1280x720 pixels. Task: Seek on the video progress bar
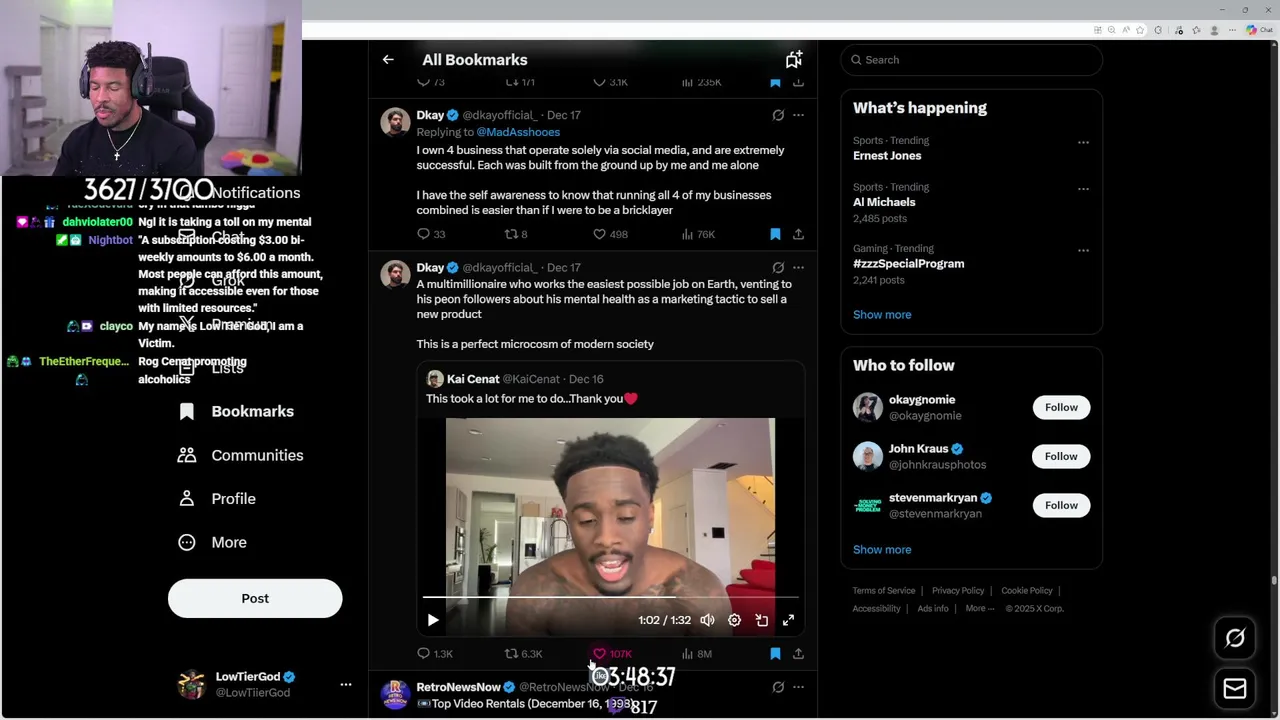coord(610,597)
